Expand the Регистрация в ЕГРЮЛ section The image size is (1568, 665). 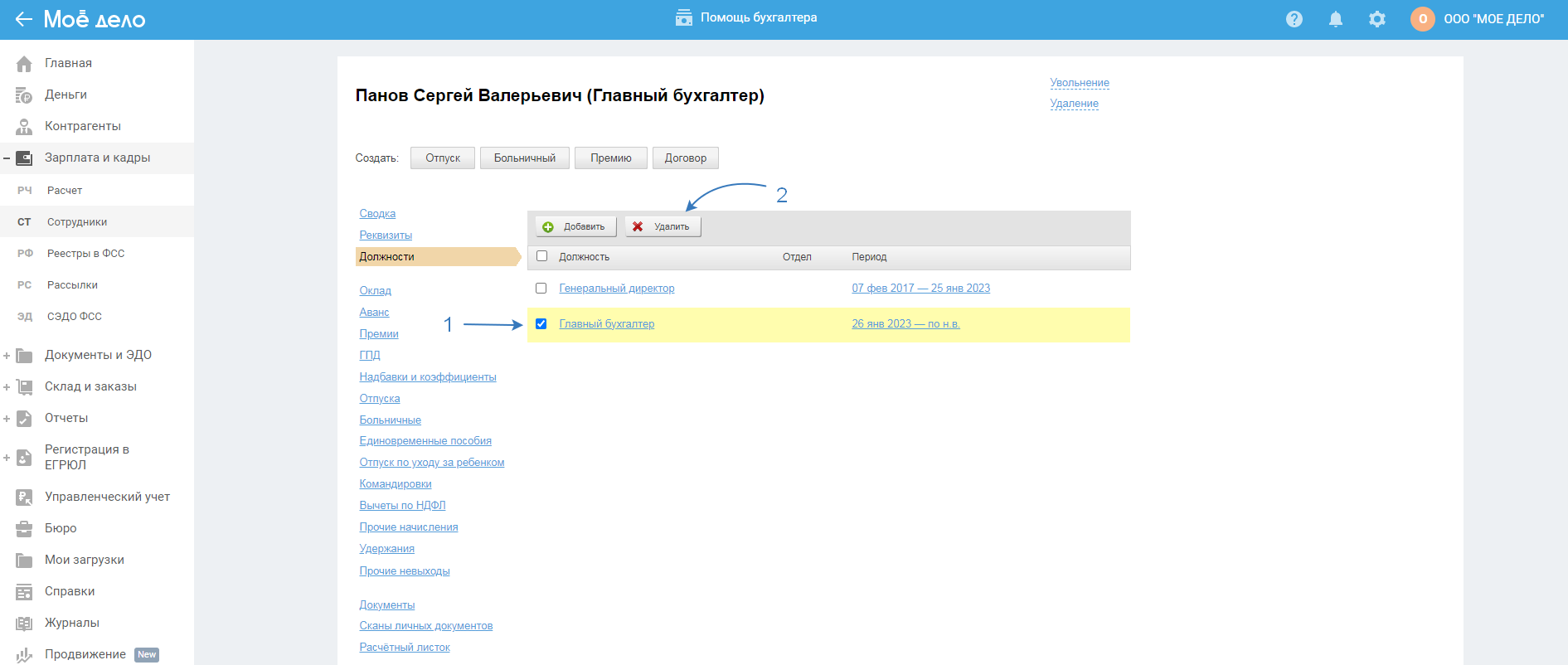(7, 458)
